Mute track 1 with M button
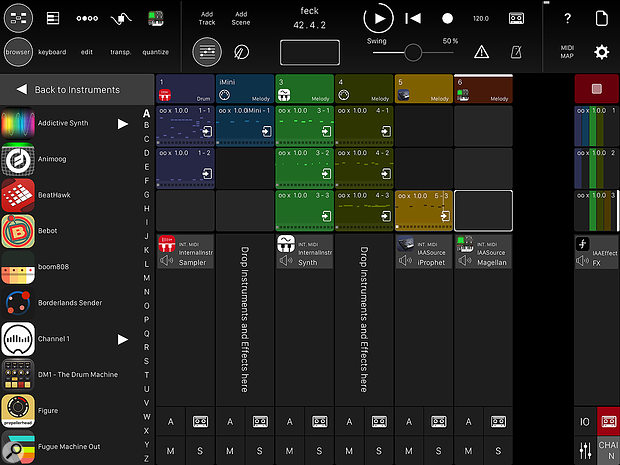620x465 pixels. [x=170, y=451]
